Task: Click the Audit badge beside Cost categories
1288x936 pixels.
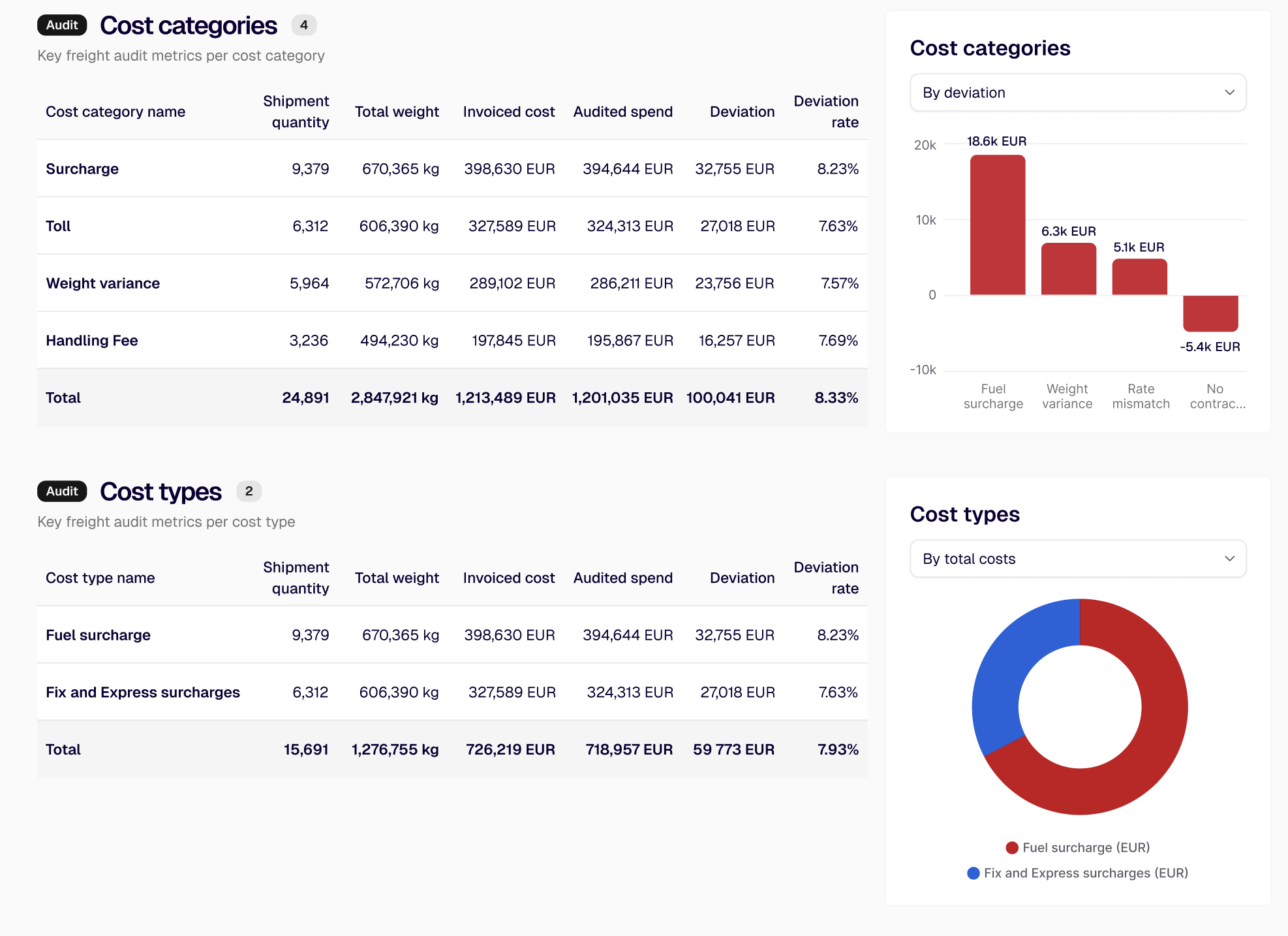Action: (62, 25)
